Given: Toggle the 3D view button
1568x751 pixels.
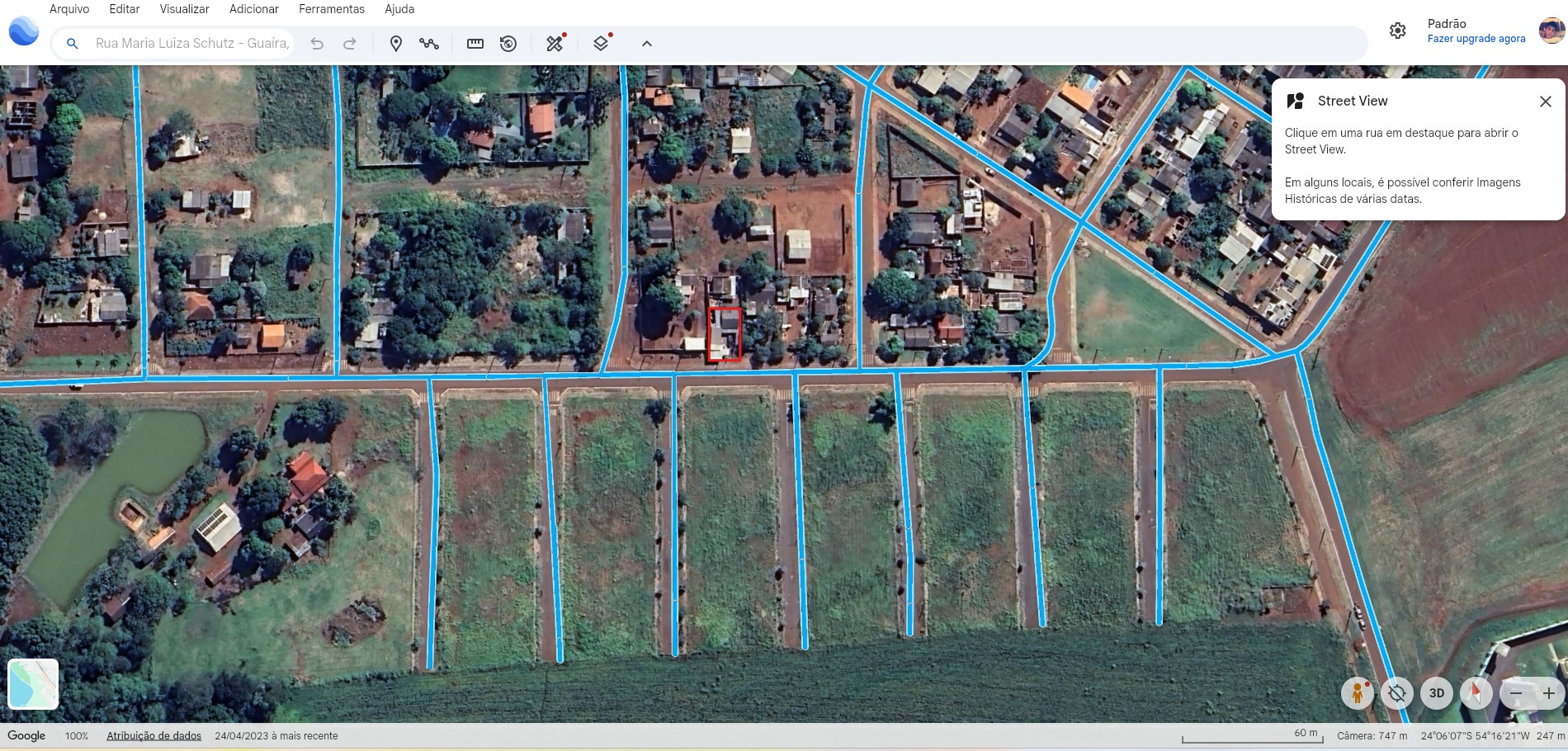Looking at the screenshot, I should click(1436, 693).
